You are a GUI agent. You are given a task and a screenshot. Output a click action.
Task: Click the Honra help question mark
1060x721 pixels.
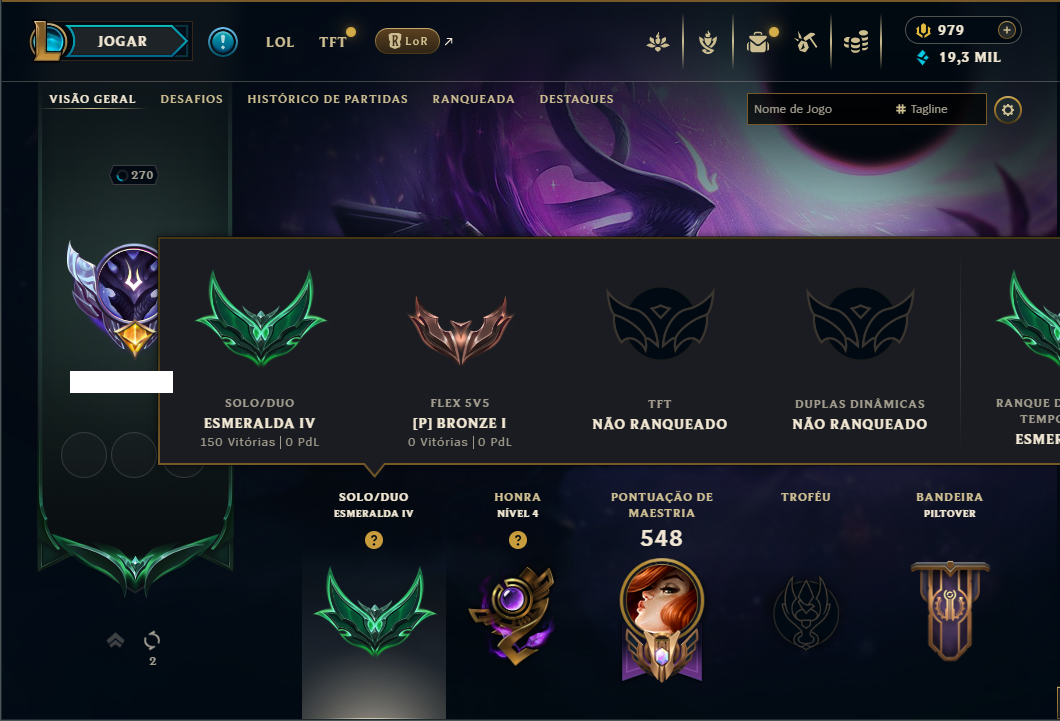coord(518,540)
